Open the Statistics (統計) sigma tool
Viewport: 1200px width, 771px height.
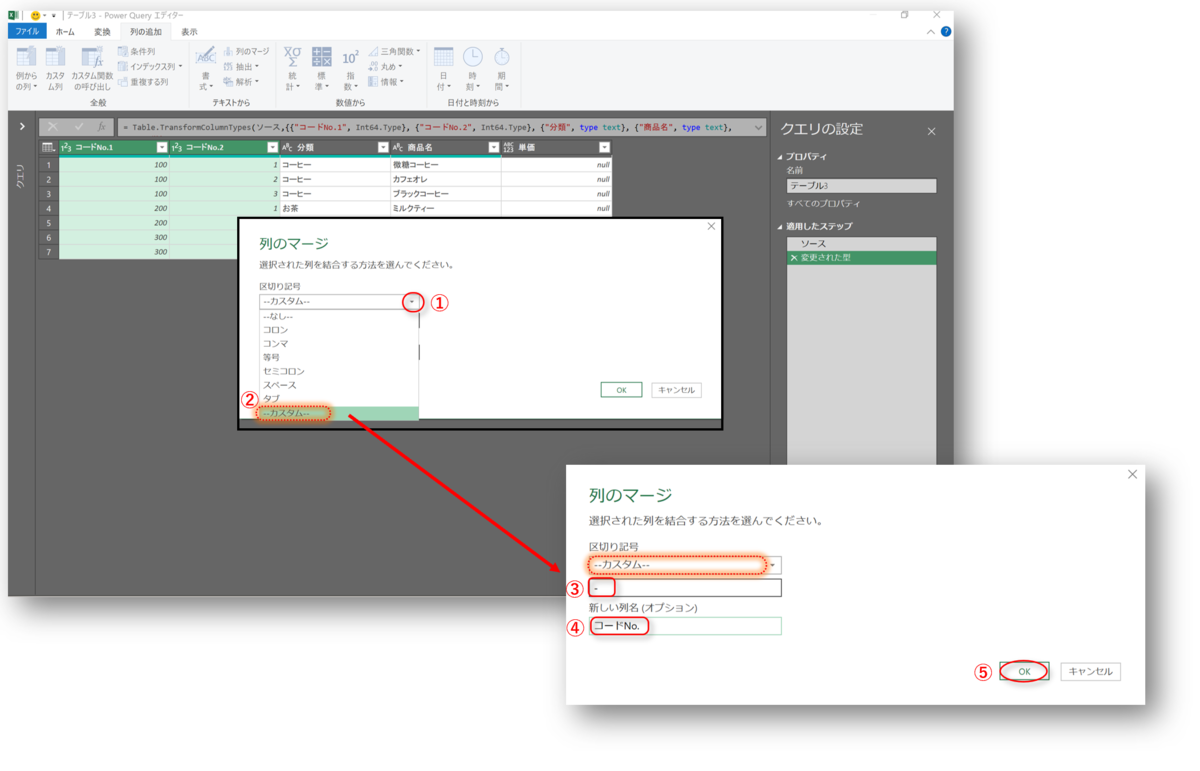pos(292,68)
